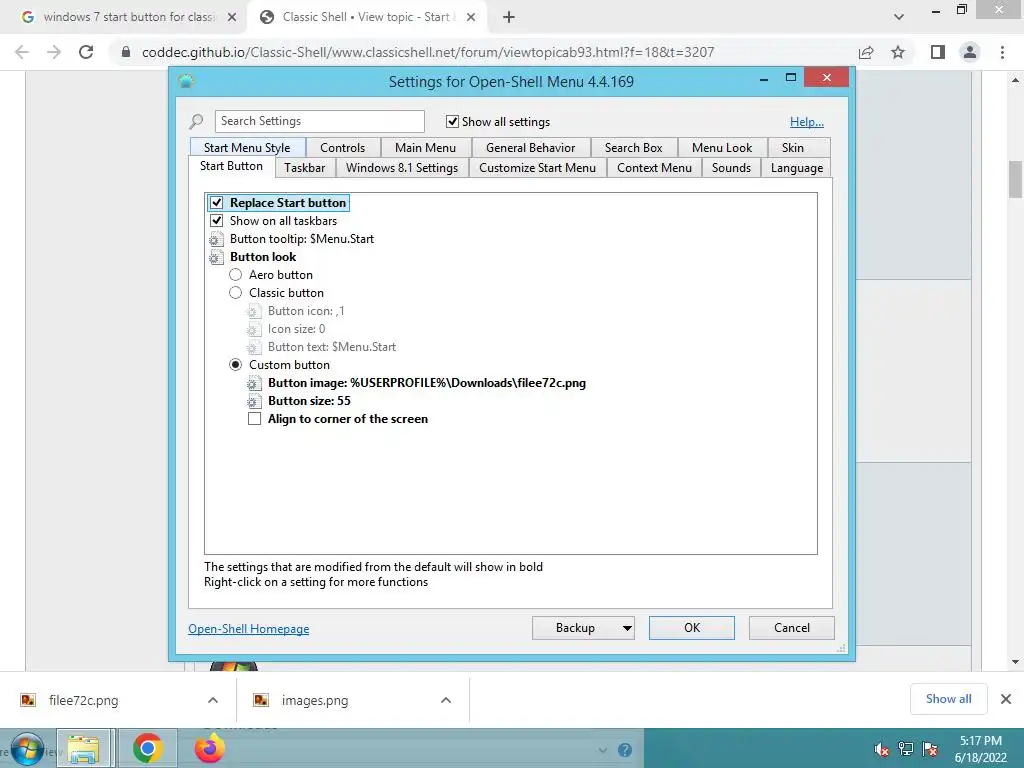
Task: Launch Firefox from the taskbar
Action: pyautogui.click(x=210, y=748)
